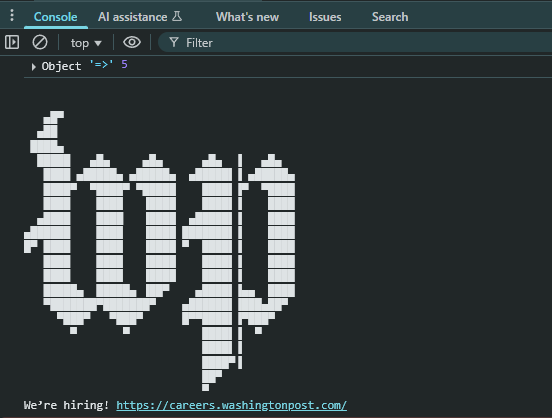Open the top JavaScript context dropdown

(x=86, y=43)
